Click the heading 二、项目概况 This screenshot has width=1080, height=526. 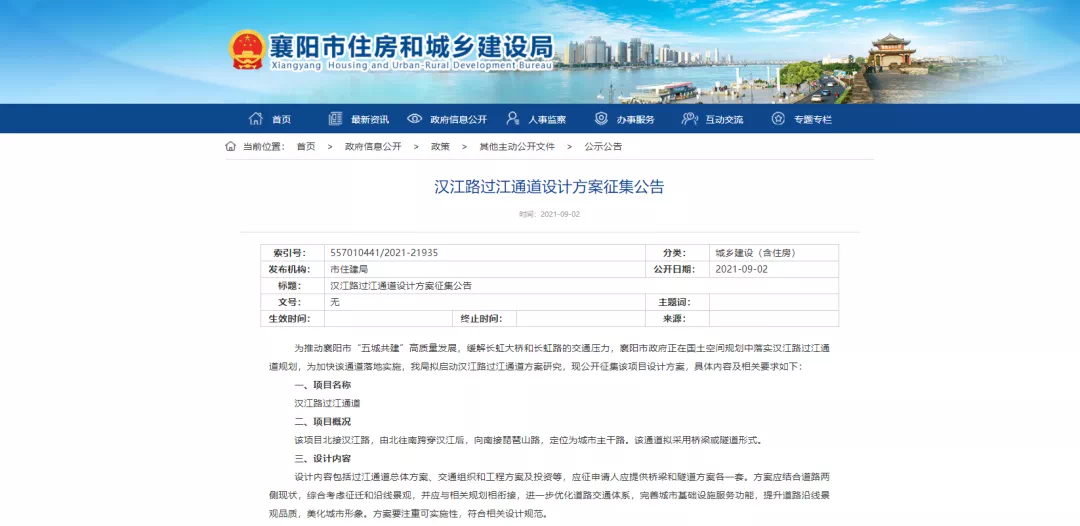pyautogui.click(x=322, y=421)
